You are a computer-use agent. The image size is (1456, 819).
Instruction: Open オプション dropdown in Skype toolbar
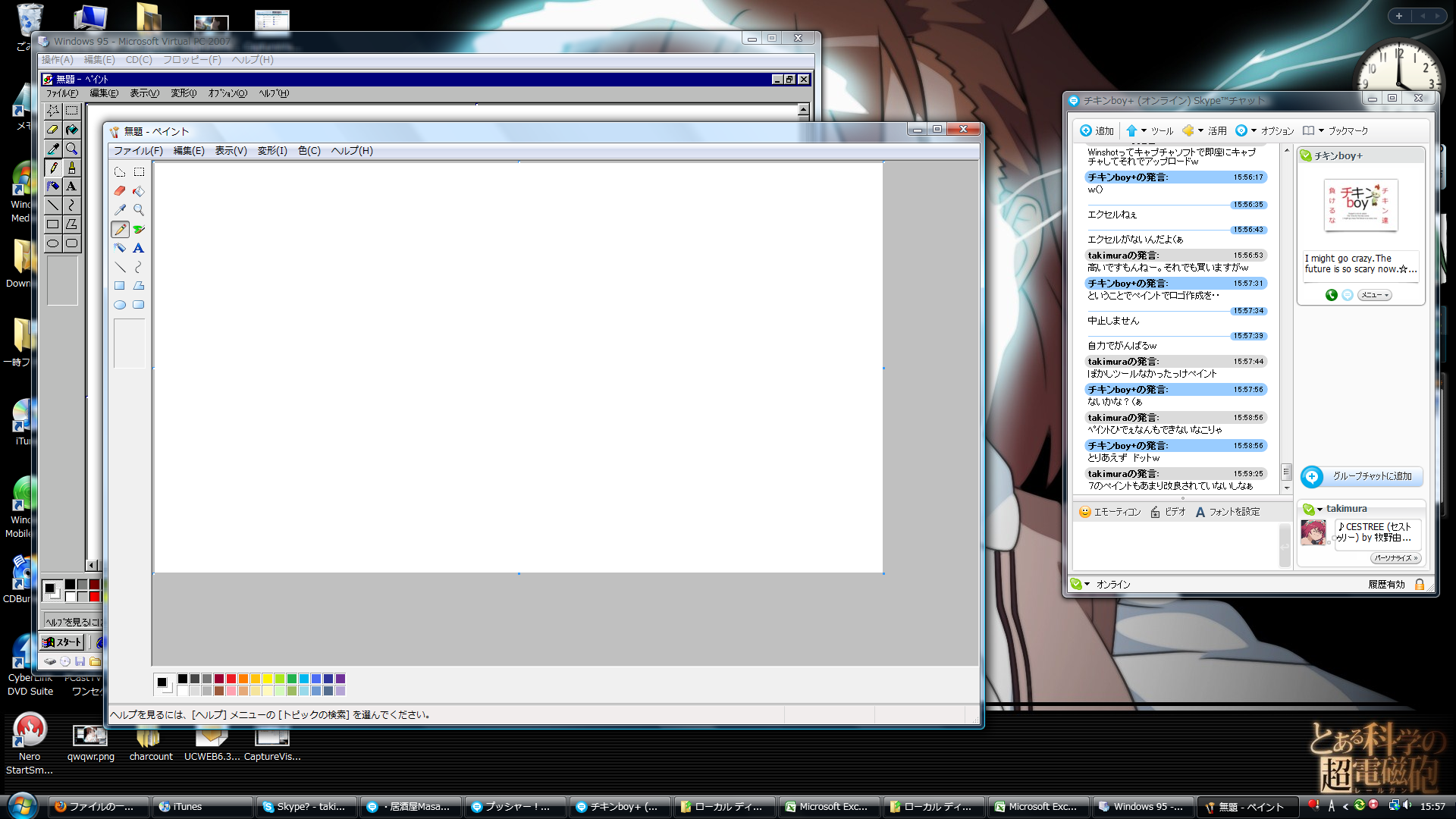click(x=1265, y=130)
